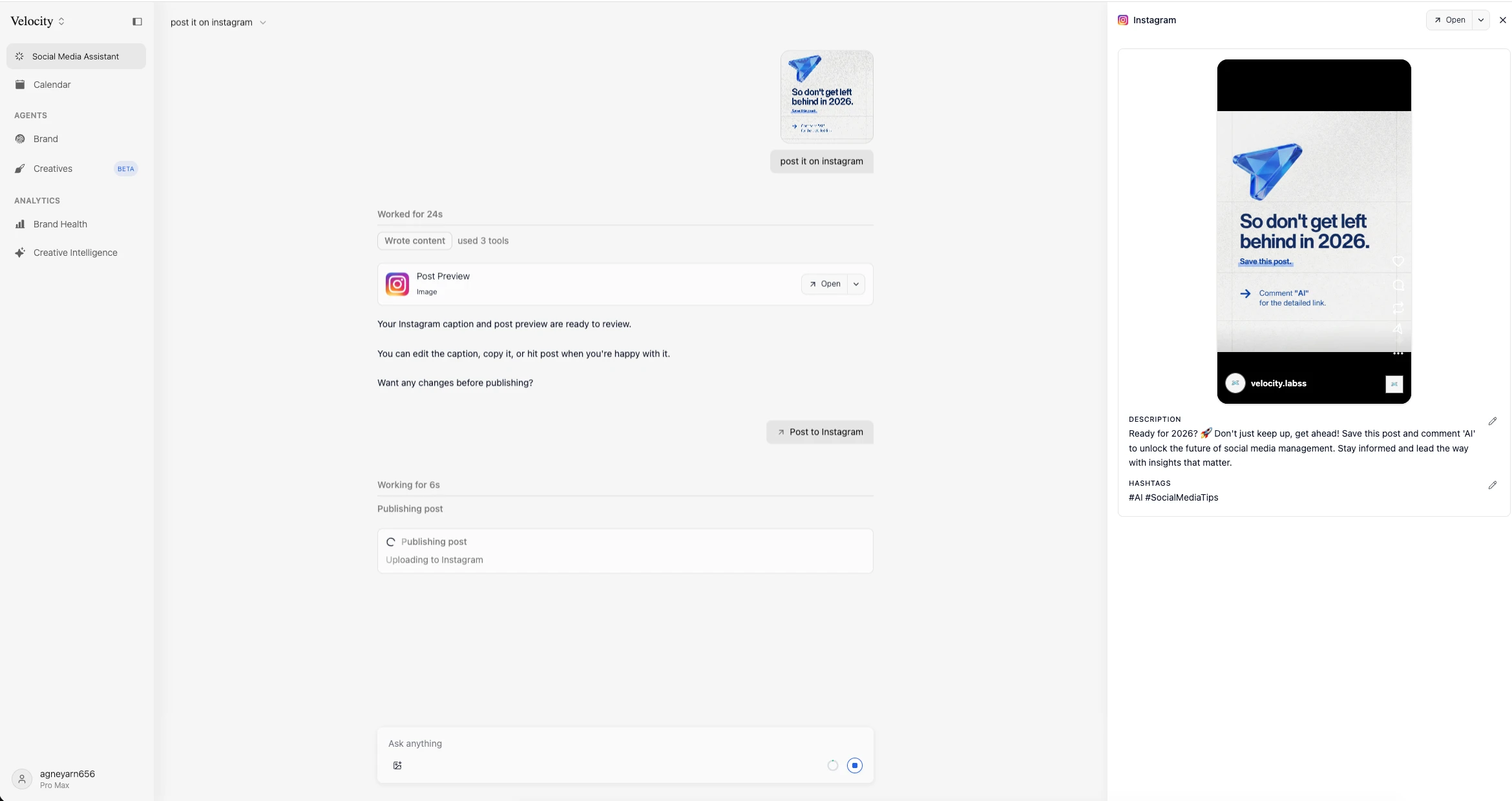Click 'Uploading to Instagram' status text

pyautogui.click(x=434, y=560)
